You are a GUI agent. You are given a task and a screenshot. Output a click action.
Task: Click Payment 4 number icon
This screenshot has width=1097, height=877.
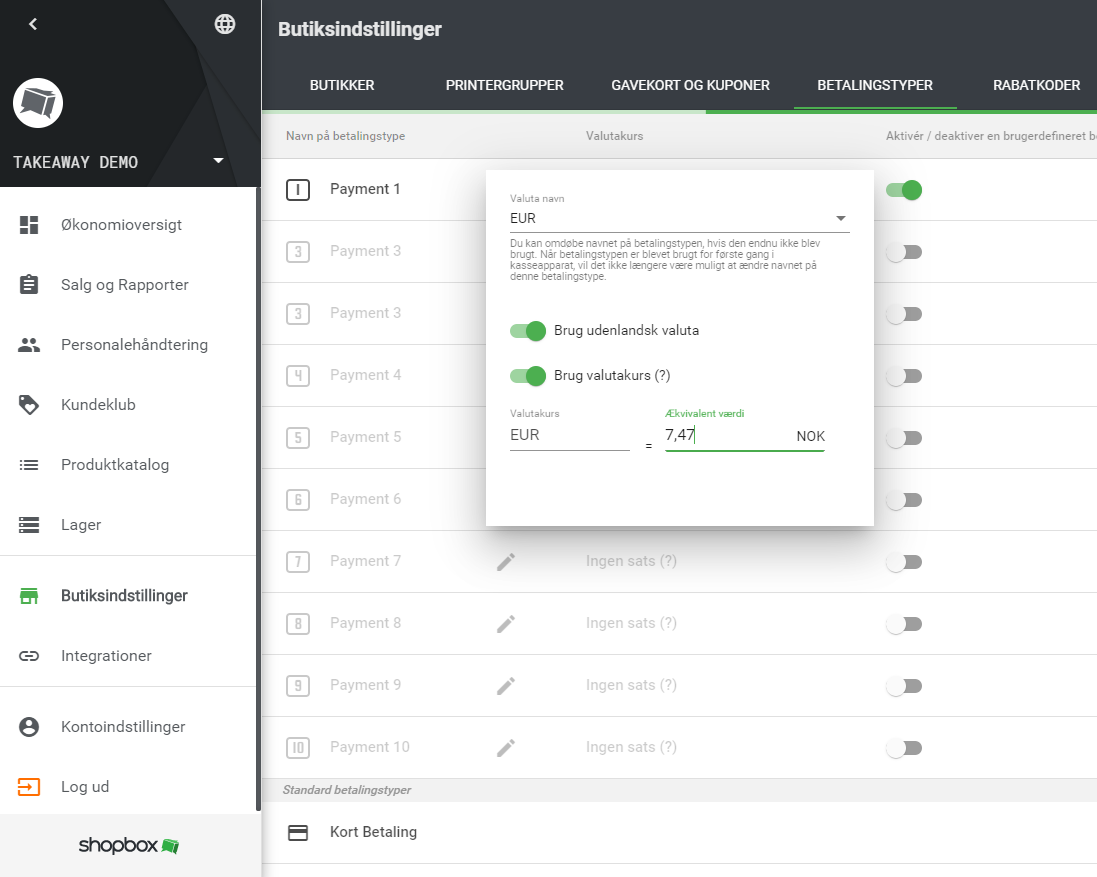pos(298,376)
